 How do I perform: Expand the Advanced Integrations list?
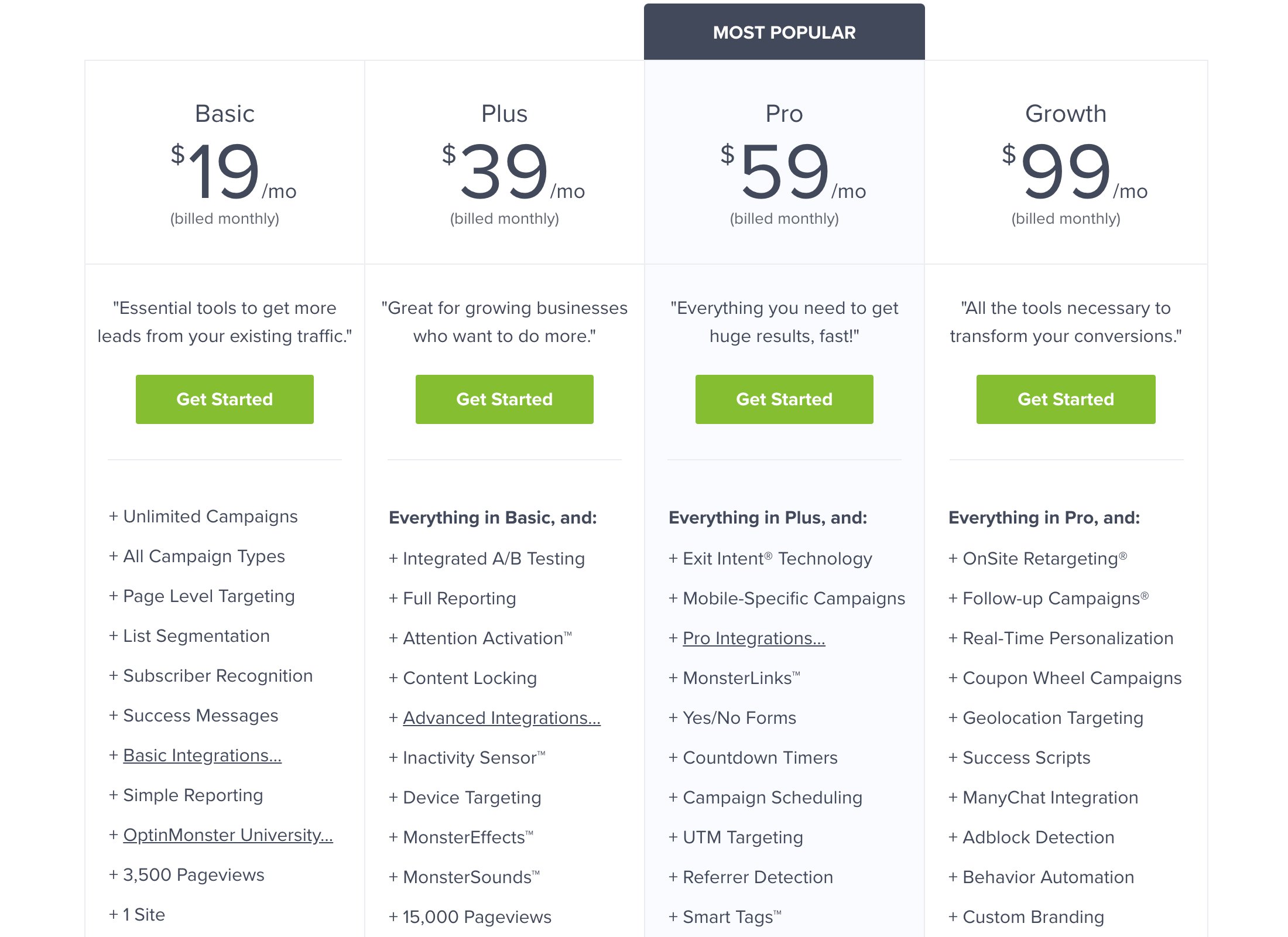click(501, 717)
